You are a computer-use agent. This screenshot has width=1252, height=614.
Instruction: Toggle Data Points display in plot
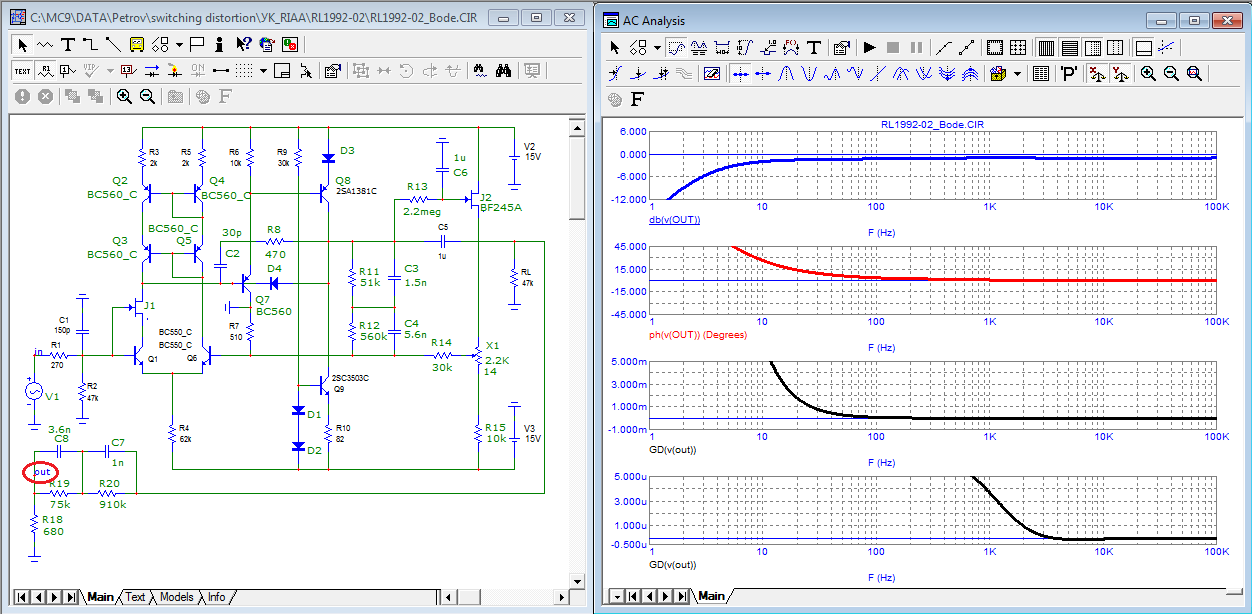942,47
